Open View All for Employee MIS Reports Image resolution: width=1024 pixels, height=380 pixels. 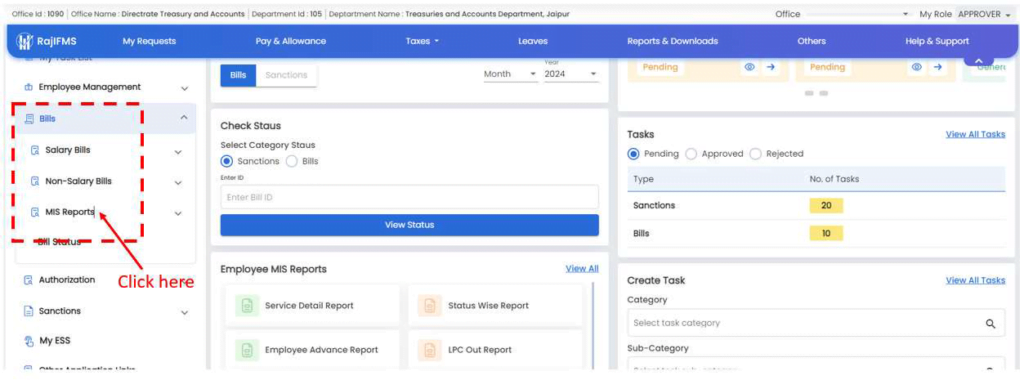582,268
